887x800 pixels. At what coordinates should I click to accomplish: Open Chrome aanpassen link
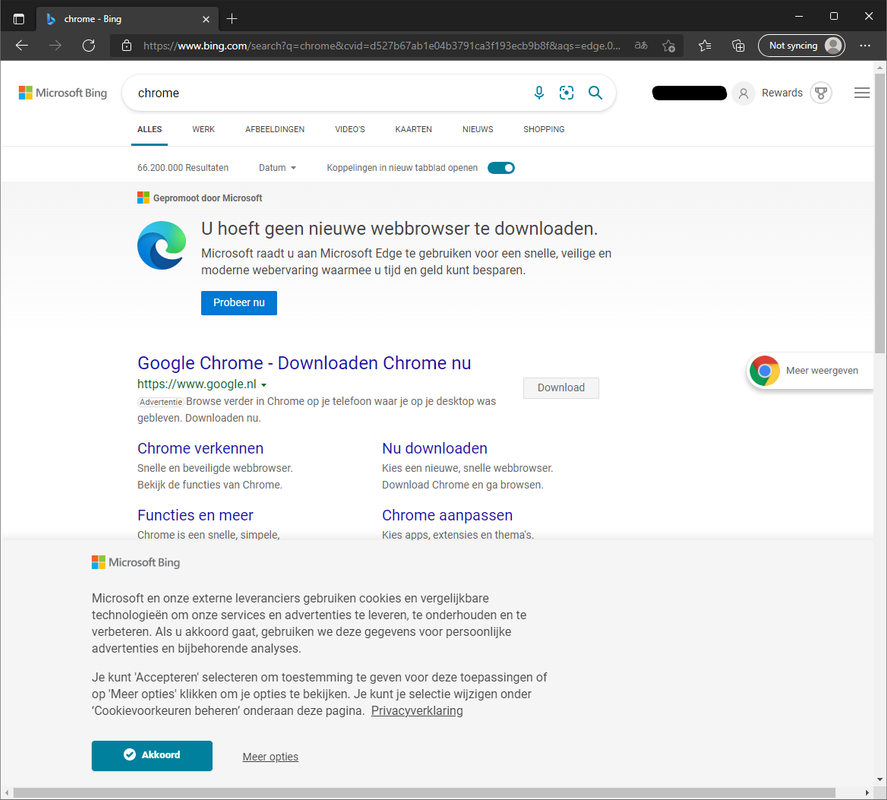coord(447,515)
